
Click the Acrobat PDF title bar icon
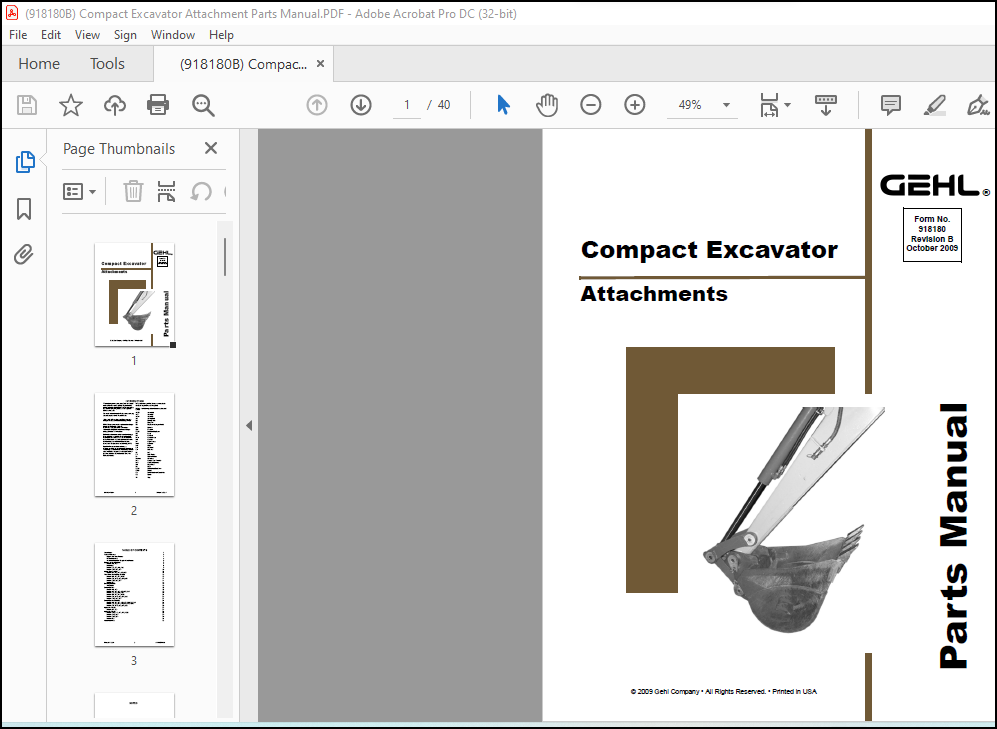pos(12,13)
